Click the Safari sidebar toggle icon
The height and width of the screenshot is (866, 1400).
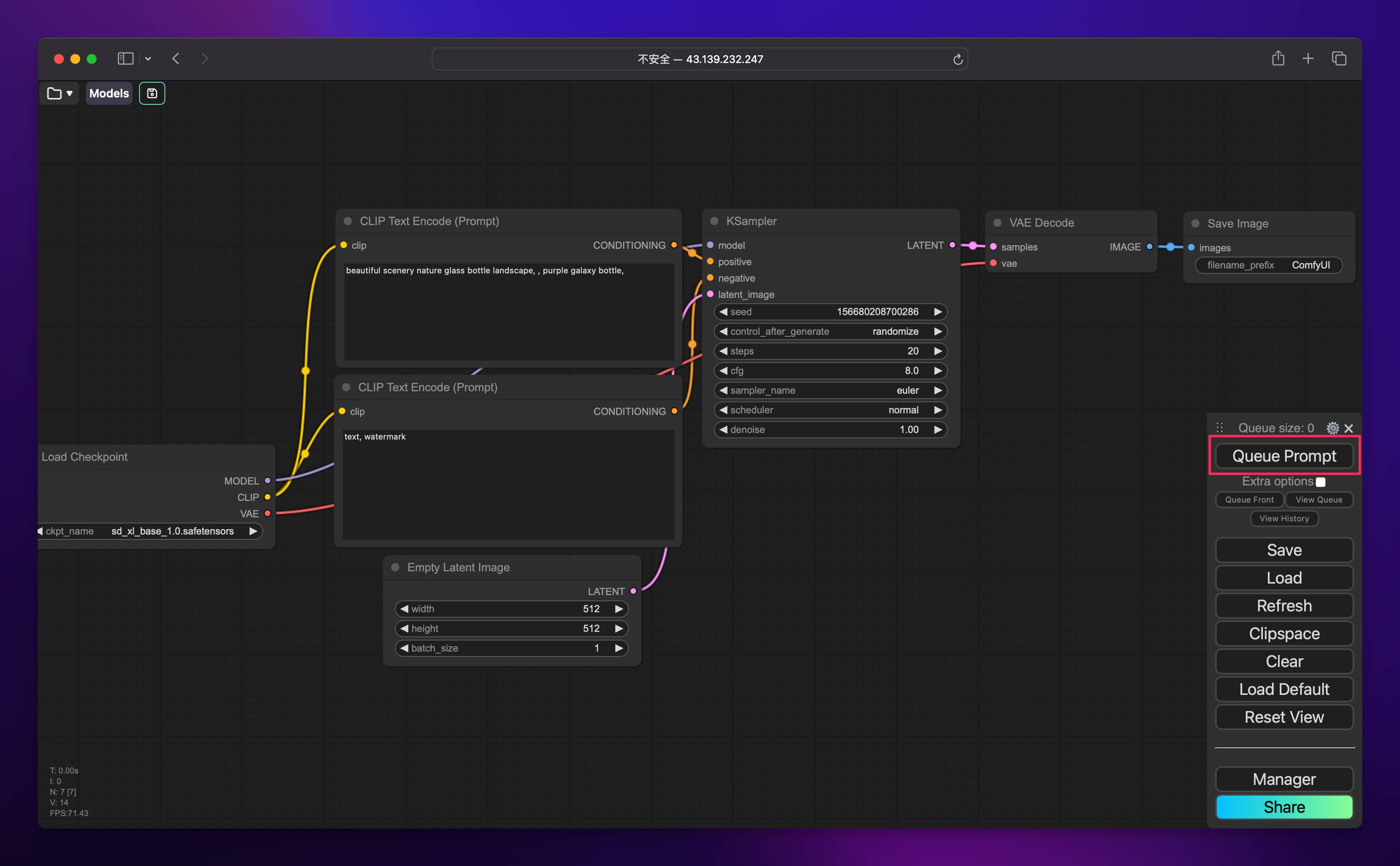tap(125, 59)
